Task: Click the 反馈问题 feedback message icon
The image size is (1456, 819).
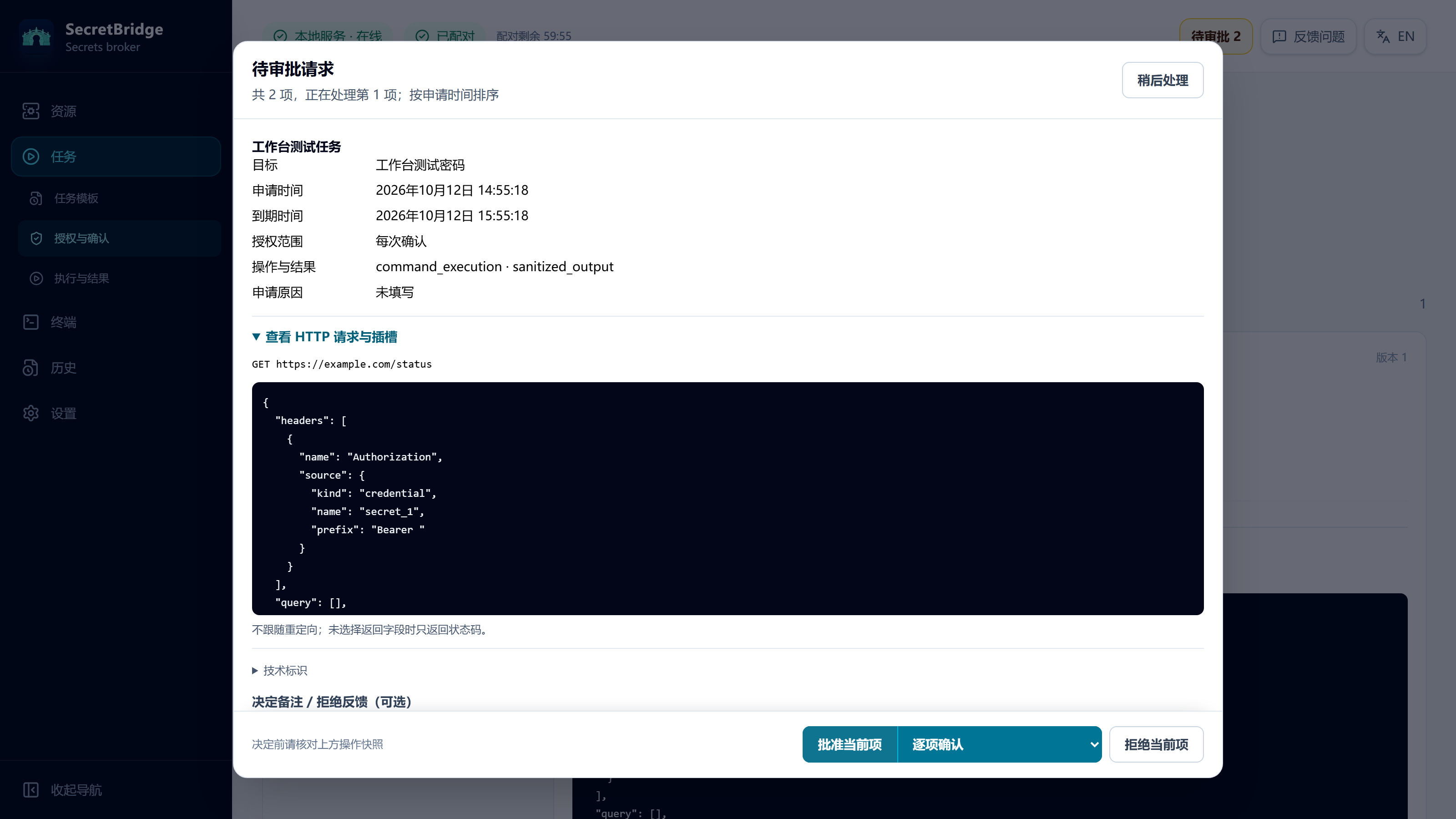Action: point(1279,37)
